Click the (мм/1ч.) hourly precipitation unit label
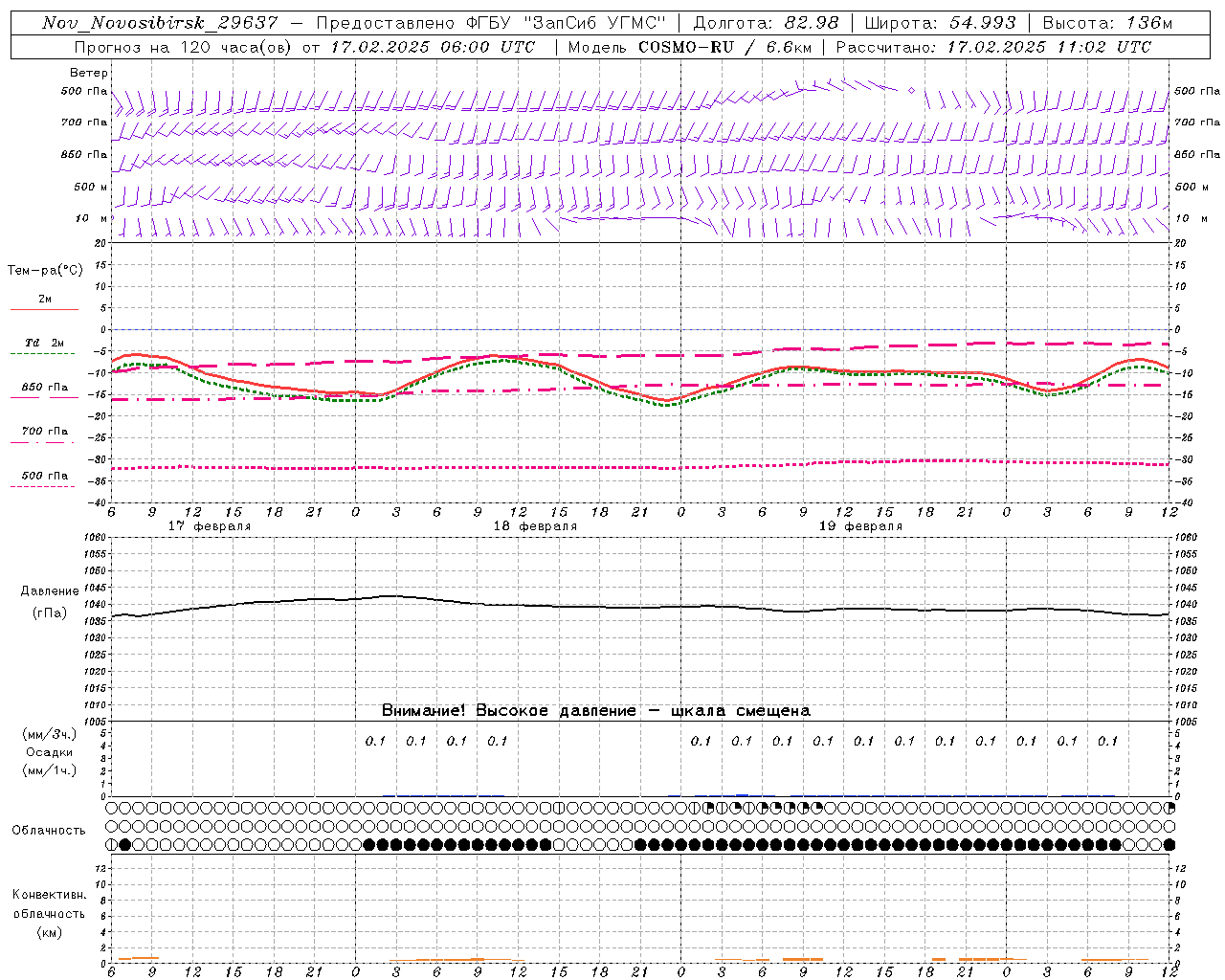The width and height of the screenshot is (1225, 980). tap(50, 770)
